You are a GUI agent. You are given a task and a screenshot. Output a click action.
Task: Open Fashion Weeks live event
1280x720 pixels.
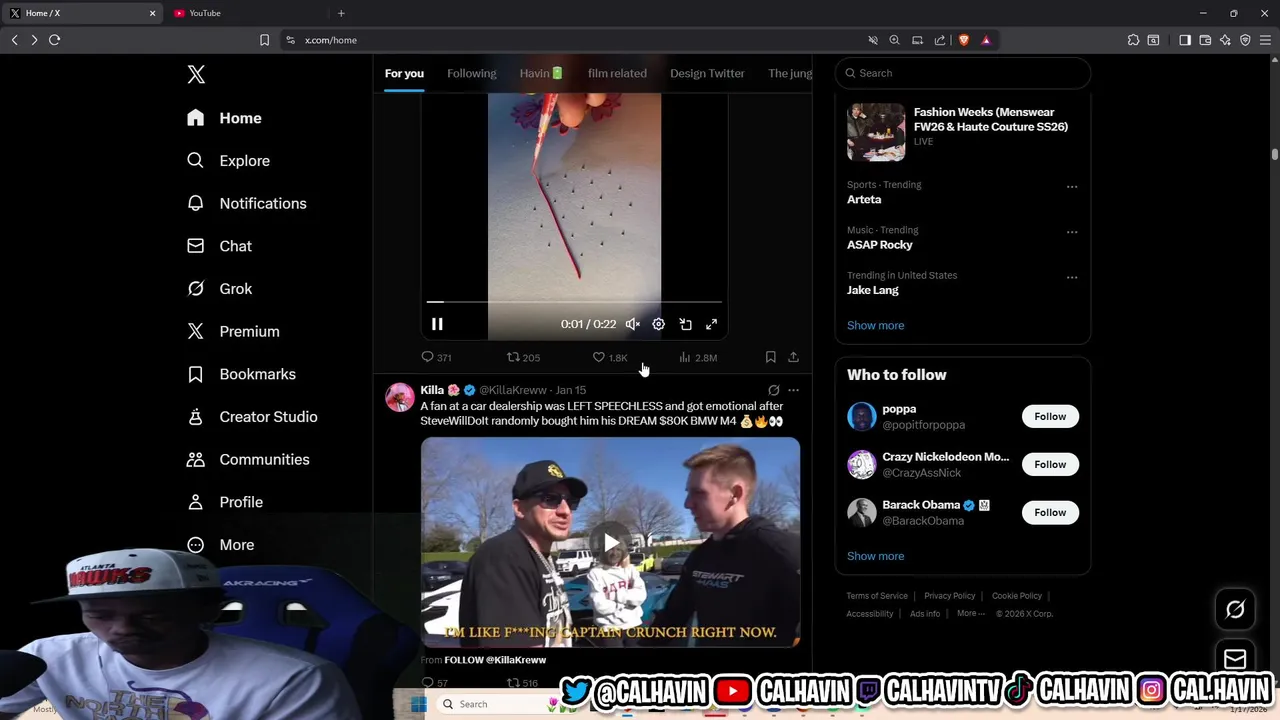[962, 131]
